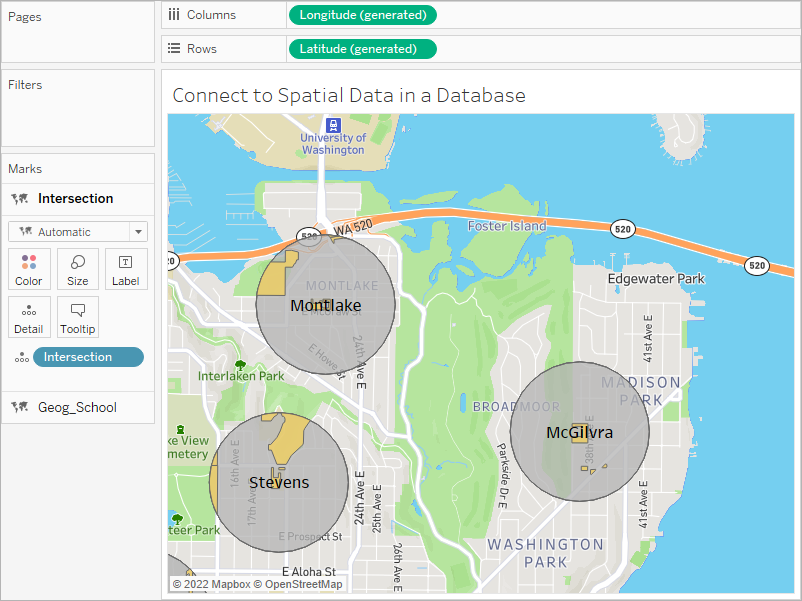This screenshot has height=601, width=802.
Task: Click the map icon on the Intersection card header
Action: (x=18, y=199)
